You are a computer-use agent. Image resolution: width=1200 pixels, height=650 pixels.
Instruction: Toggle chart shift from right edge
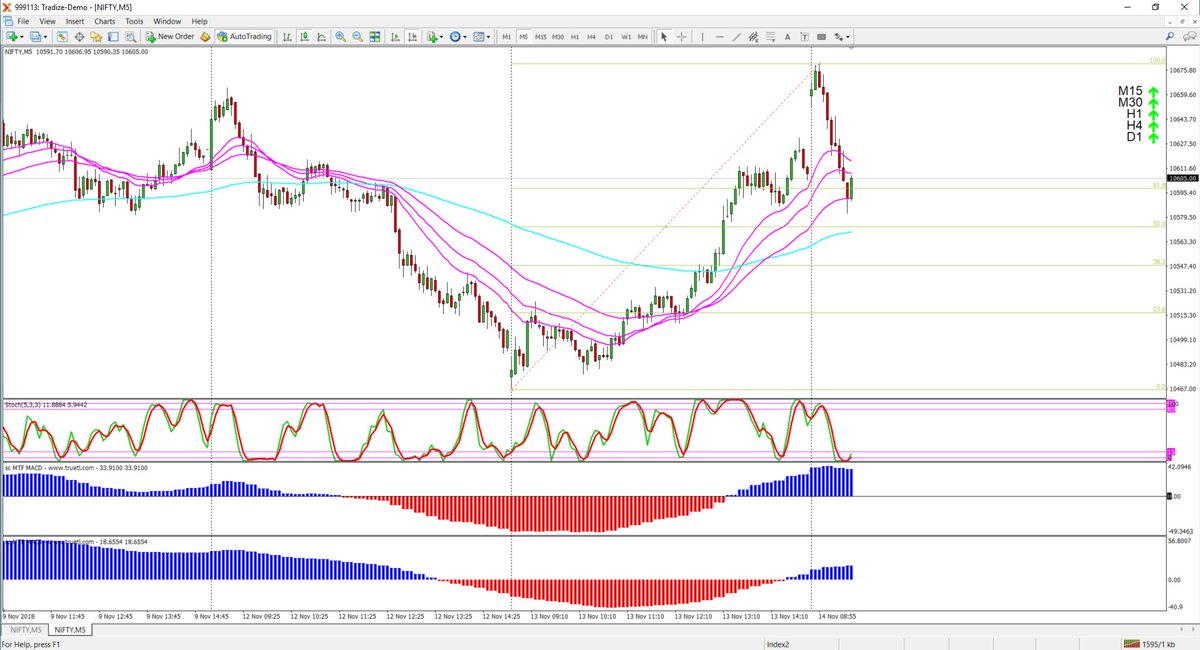(x=412, y=38)
